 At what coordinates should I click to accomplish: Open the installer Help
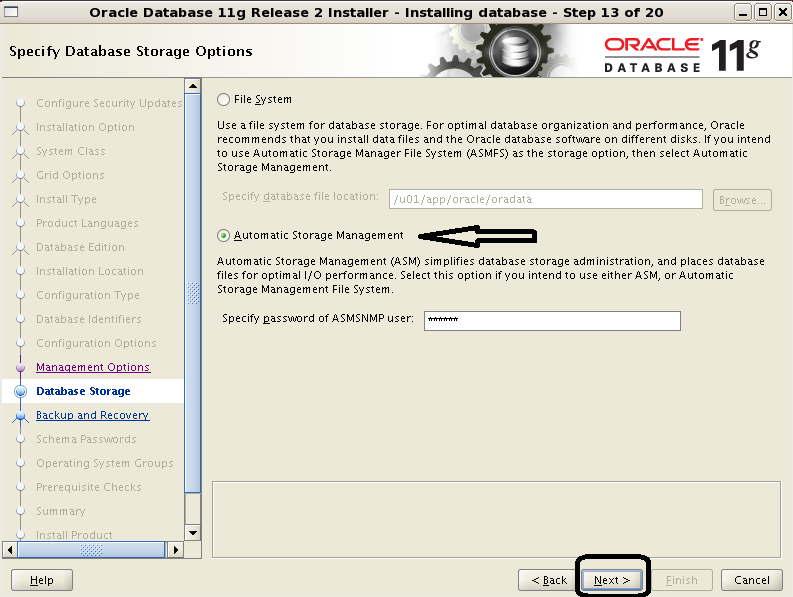(42, 580)
